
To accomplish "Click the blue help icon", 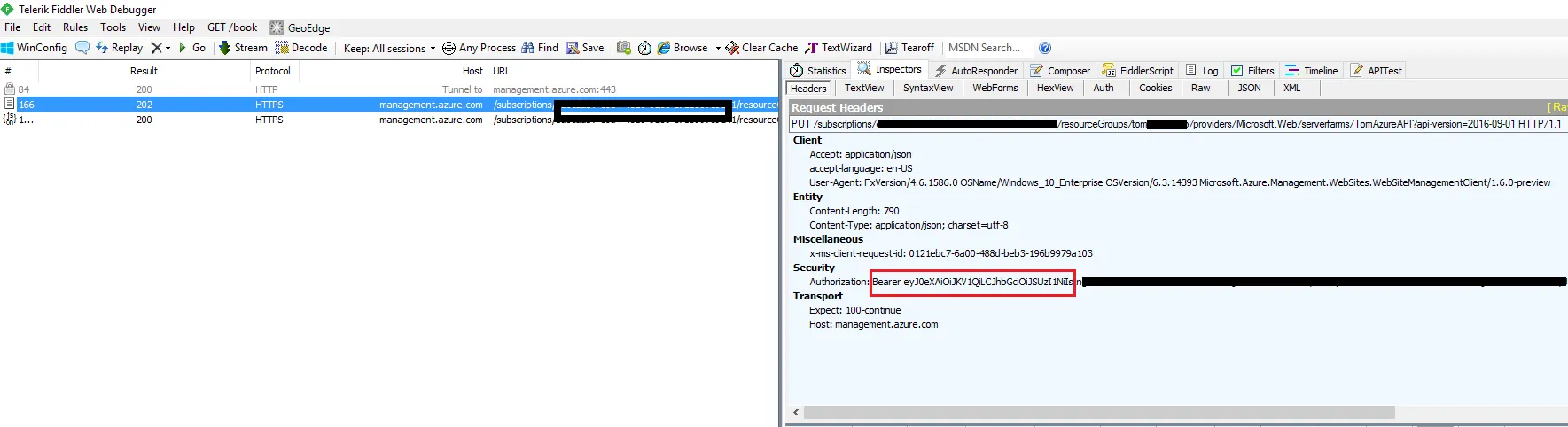I will (x=1045, y=48).
